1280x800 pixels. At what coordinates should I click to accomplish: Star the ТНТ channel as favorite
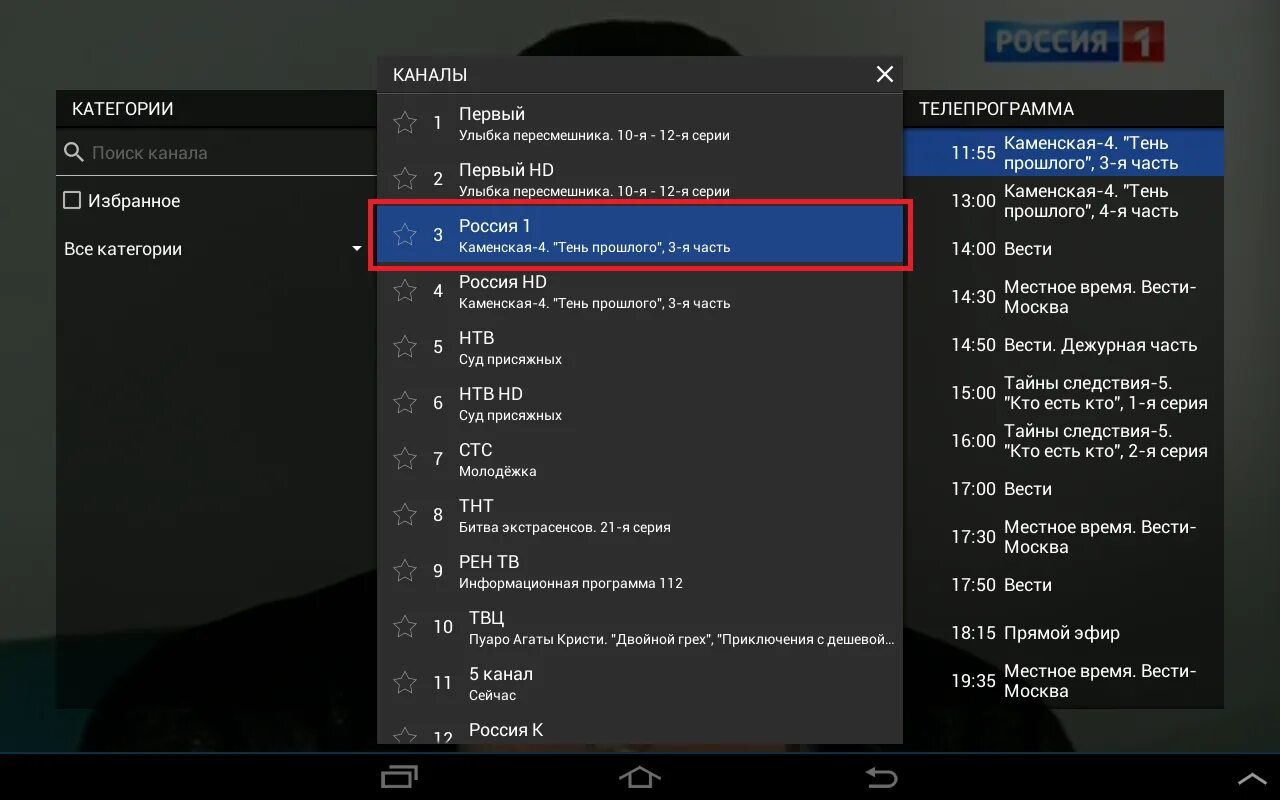coord(404,515)
